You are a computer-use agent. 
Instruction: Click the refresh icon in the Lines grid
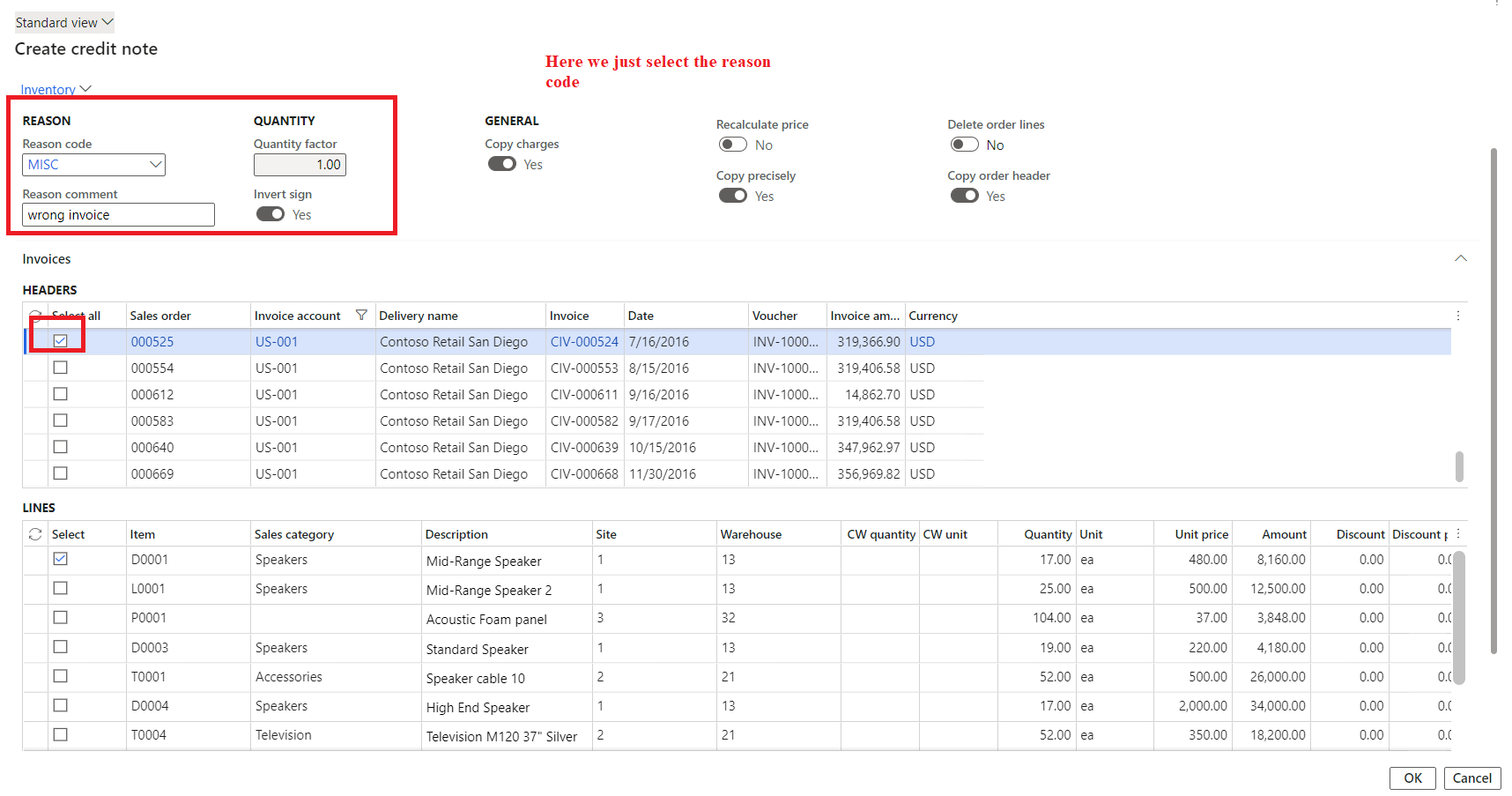[35, 533]
